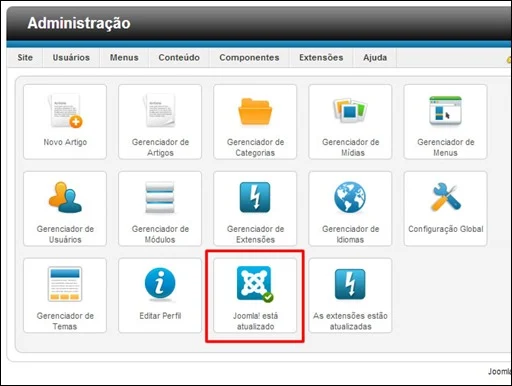Image resolution: width=512 pixels, height=386 pixels.
Task: Open the Componentes menu
Action: click(249, 57)
